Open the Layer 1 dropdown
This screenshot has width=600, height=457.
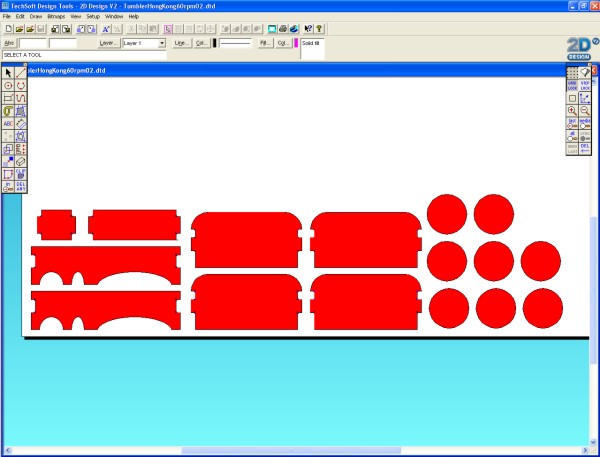[162, 43]
